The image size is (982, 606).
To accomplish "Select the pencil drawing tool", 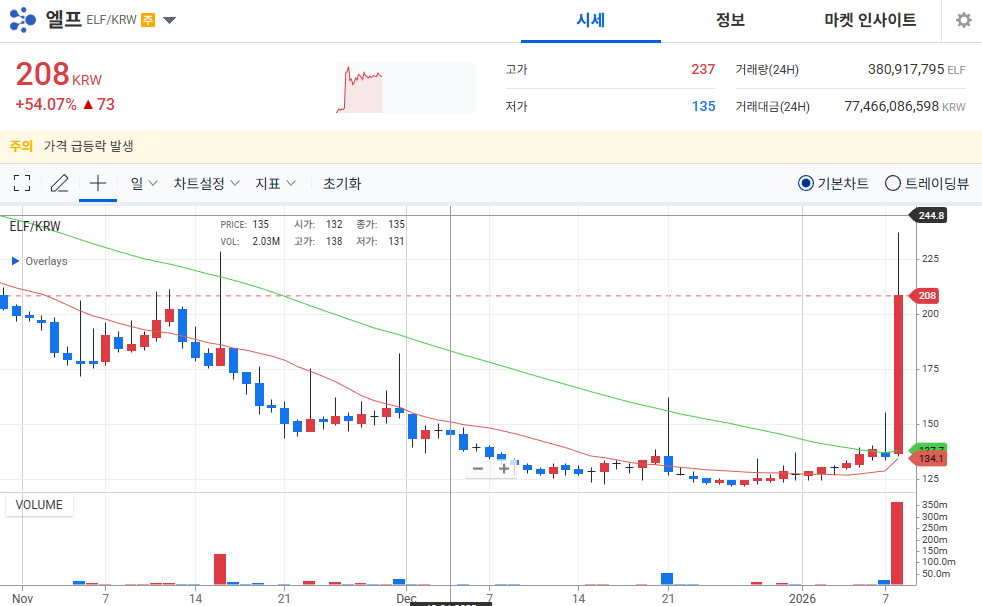I will [58, 183].
